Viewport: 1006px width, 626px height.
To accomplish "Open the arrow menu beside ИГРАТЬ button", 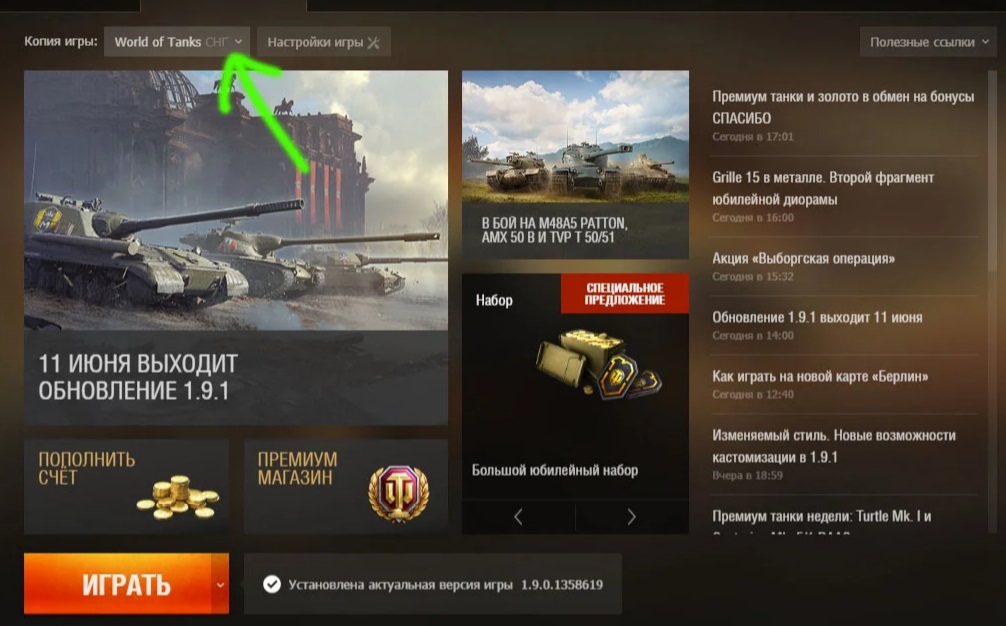I will coord(220,584).
